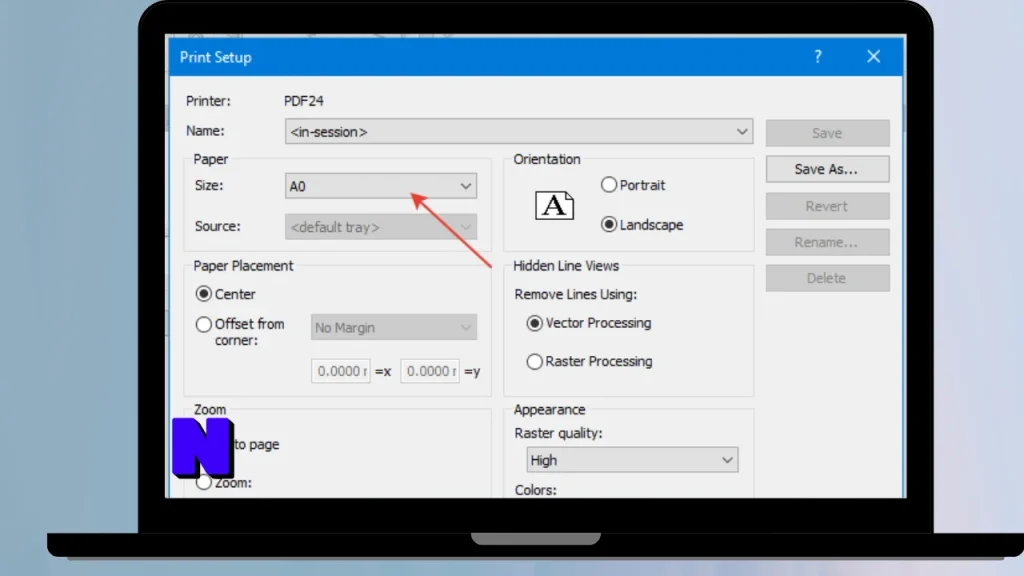Click the help question mark icon
Screen dimensions: 1024x576
tap(818, 57)
